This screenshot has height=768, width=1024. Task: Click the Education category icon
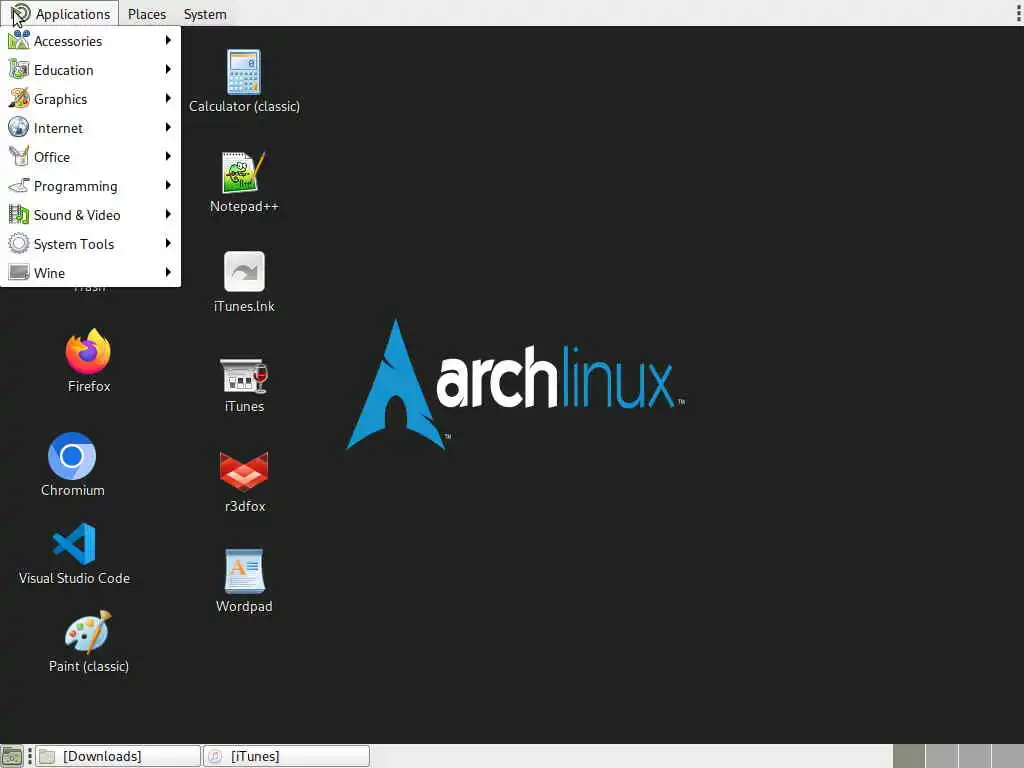[x=18, y=69]
